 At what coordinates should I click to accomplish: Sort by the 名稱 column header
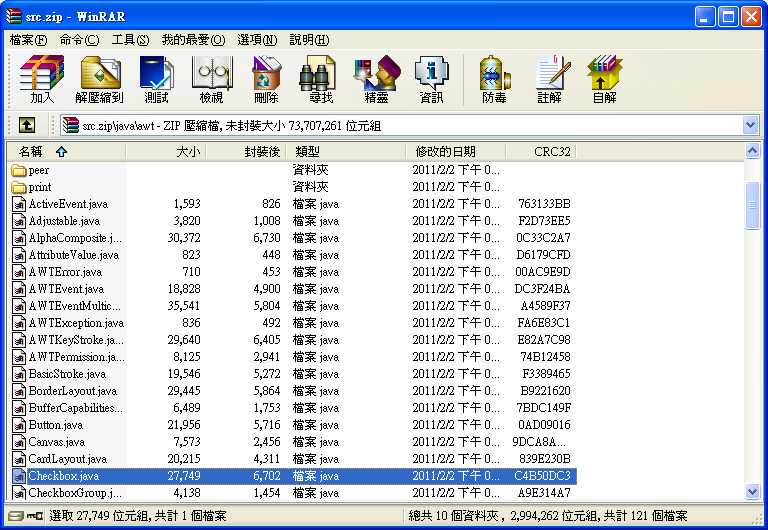click(x=67, y=152)
